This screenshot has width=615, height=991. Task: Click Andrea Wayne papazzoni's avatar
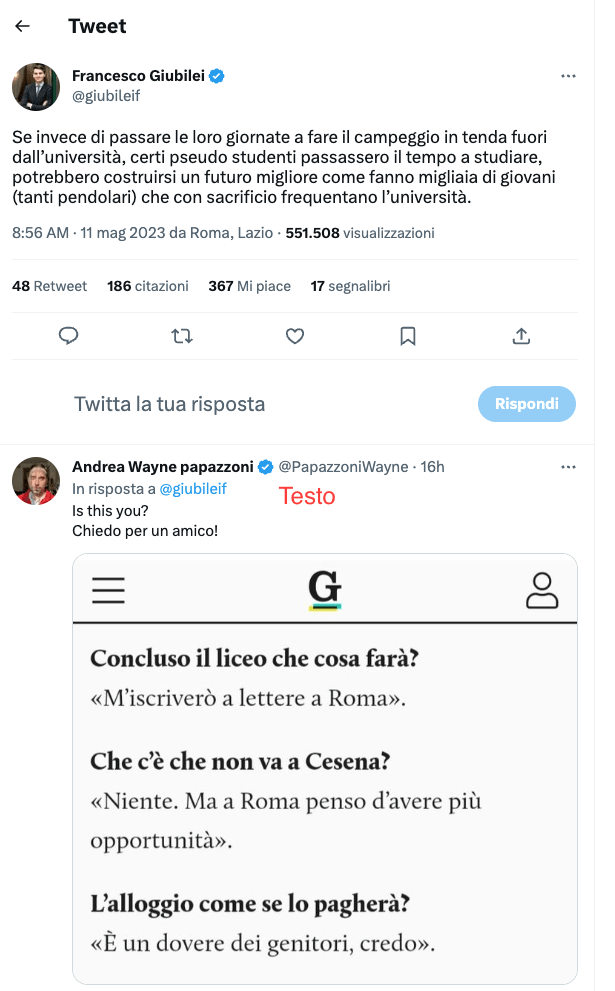pyautogui.click(x=36, y=481)
